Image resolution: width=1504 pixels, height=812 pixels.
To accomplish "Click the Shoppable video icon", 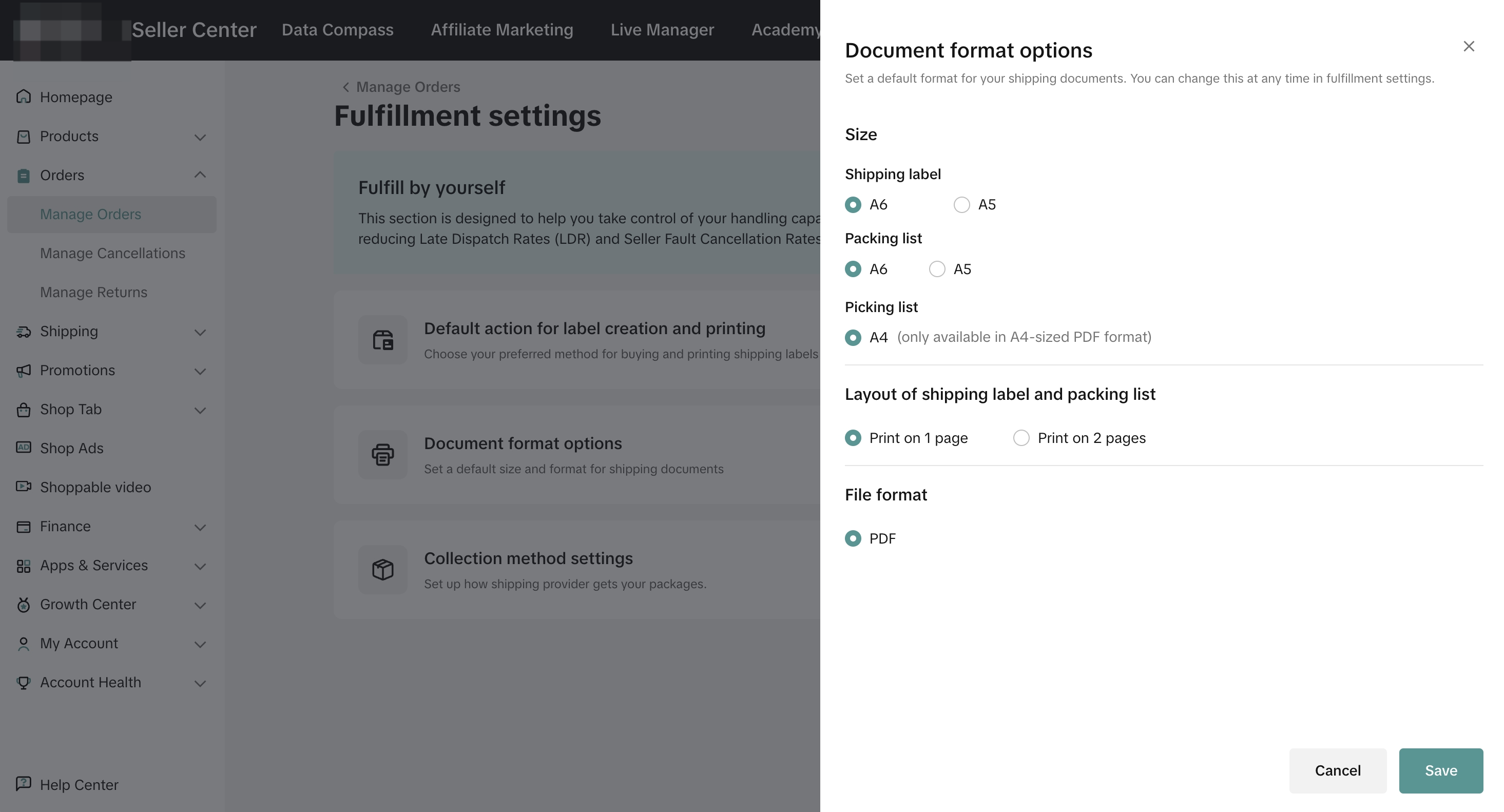I will click(23, 486).
